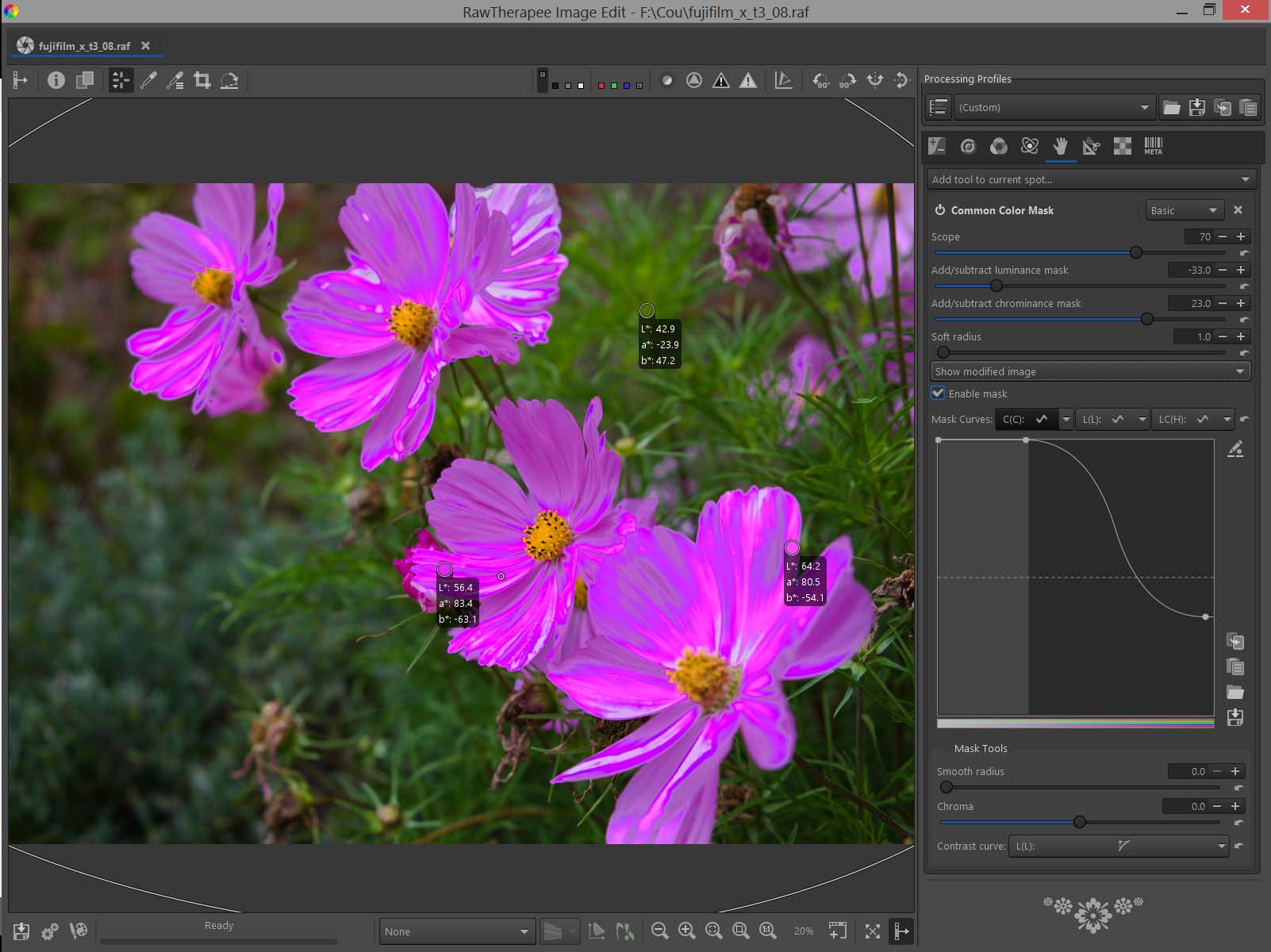Save the processing profile to file
This screenshot has width=1271, height=952.
point(1197,107)
